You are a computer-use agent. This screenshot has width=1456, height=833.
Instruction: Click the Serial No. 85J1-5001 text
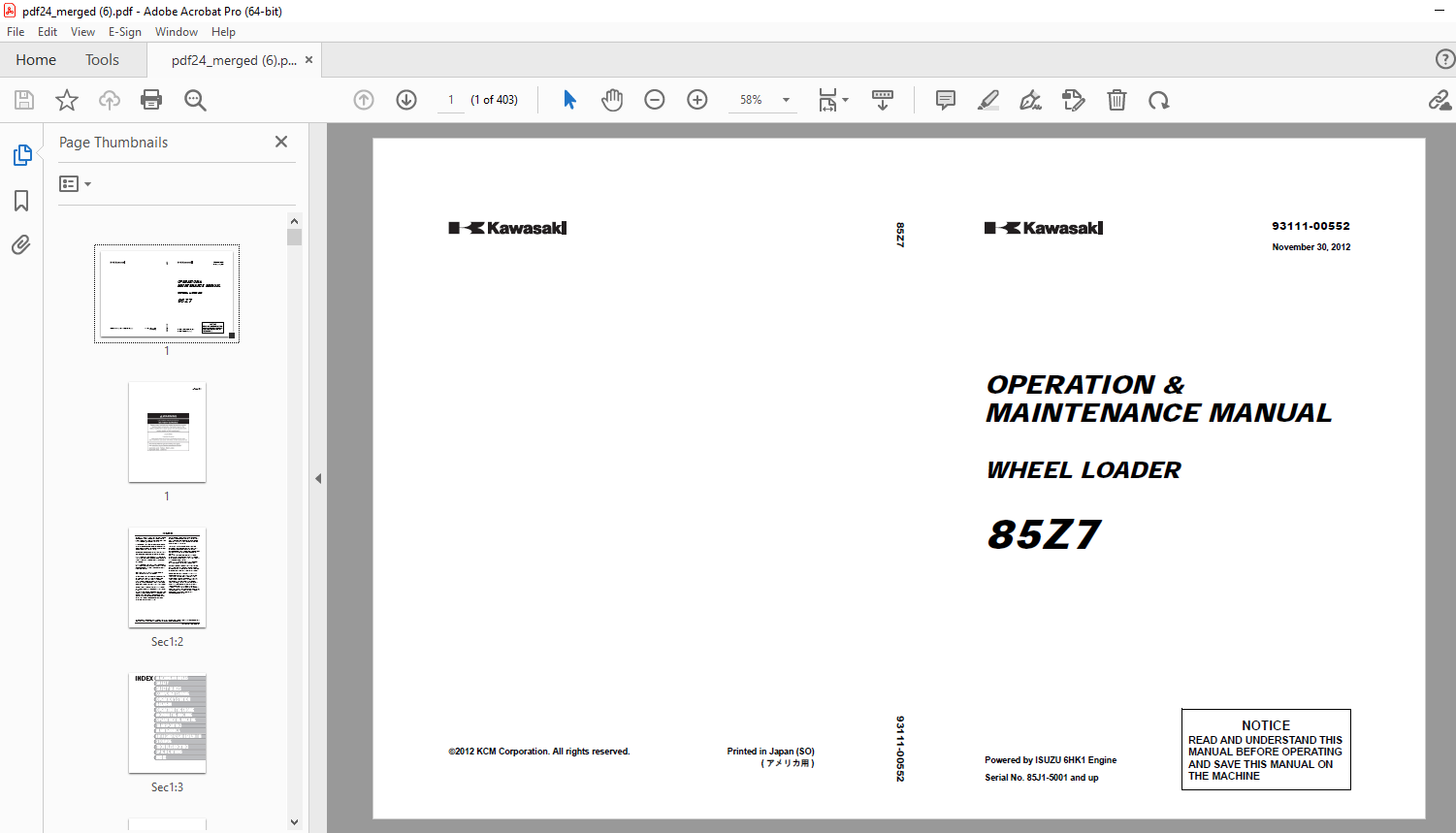1042,778
